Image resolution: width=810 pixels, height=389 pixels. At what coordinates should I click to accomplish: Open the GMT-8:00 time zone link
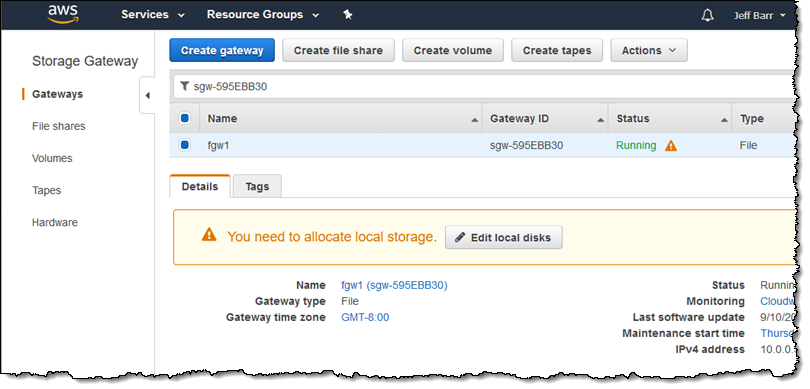[365, 317]
